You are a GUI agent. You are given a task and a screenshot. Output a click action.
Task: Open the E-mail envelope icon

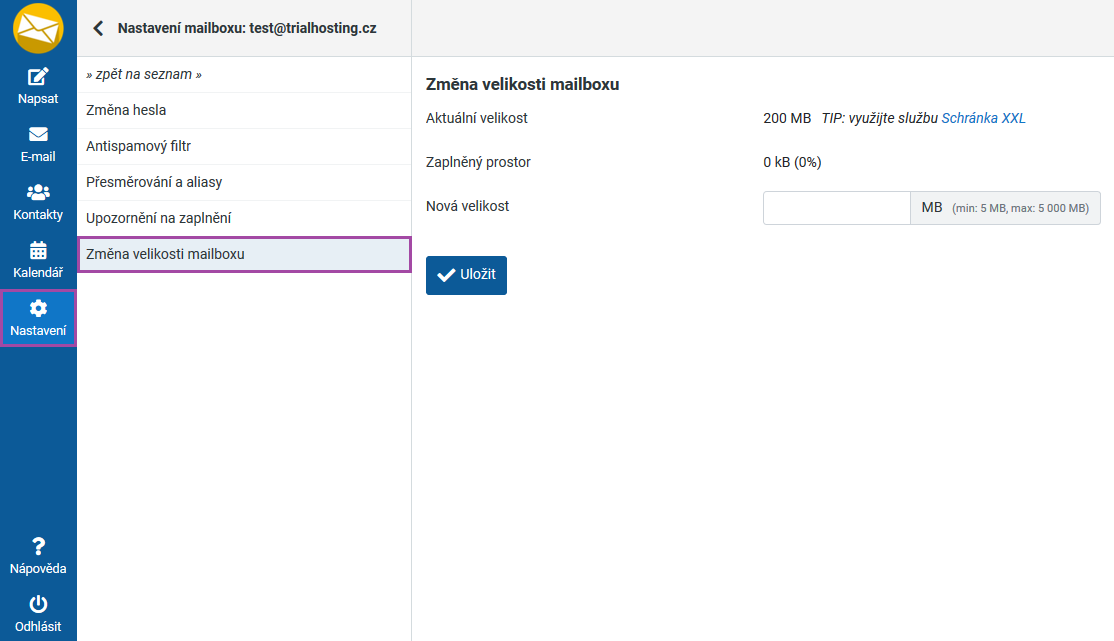pyautogui.click(x=38, y=135)
